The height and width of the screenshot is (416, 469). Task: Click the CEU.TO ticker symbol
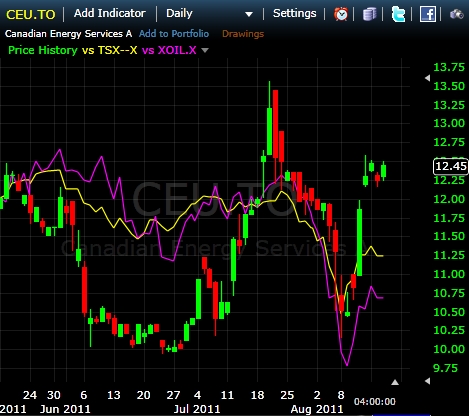pyautogui.click(x=31, y=14)
